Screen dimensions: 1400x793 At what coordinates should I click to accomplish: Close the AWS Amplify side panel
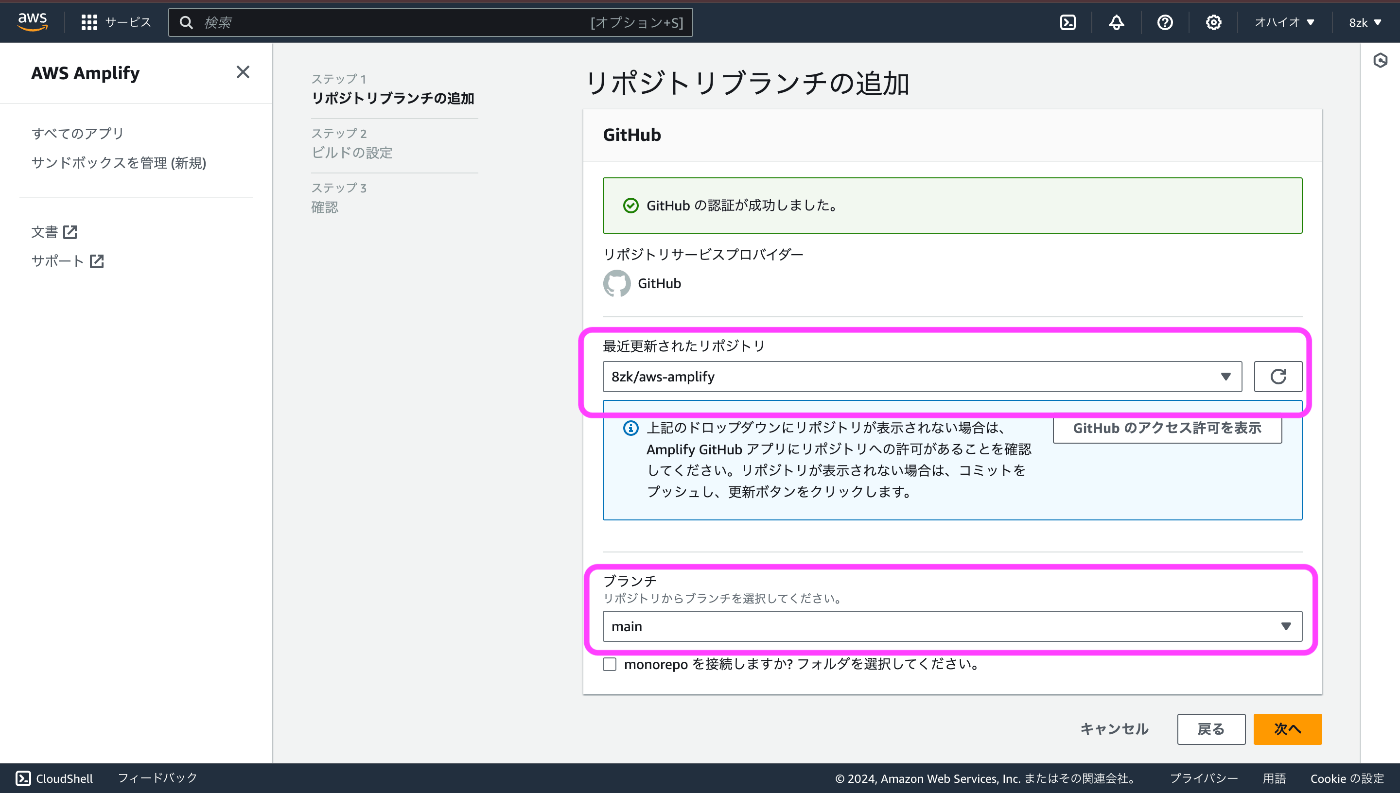[243, 72]
